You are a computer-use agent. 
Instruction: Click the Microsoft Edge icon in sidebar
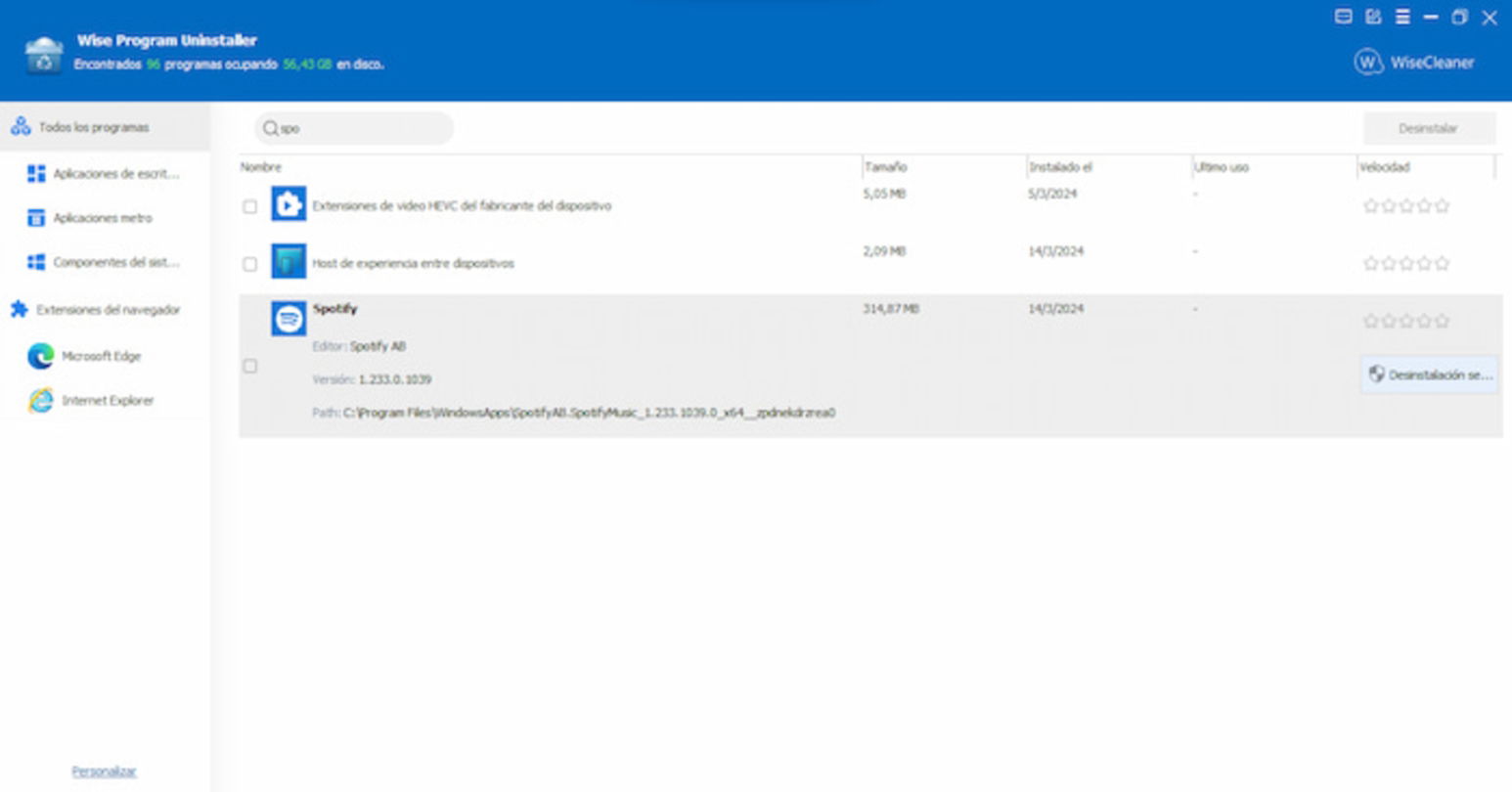[x=40, y=356]
